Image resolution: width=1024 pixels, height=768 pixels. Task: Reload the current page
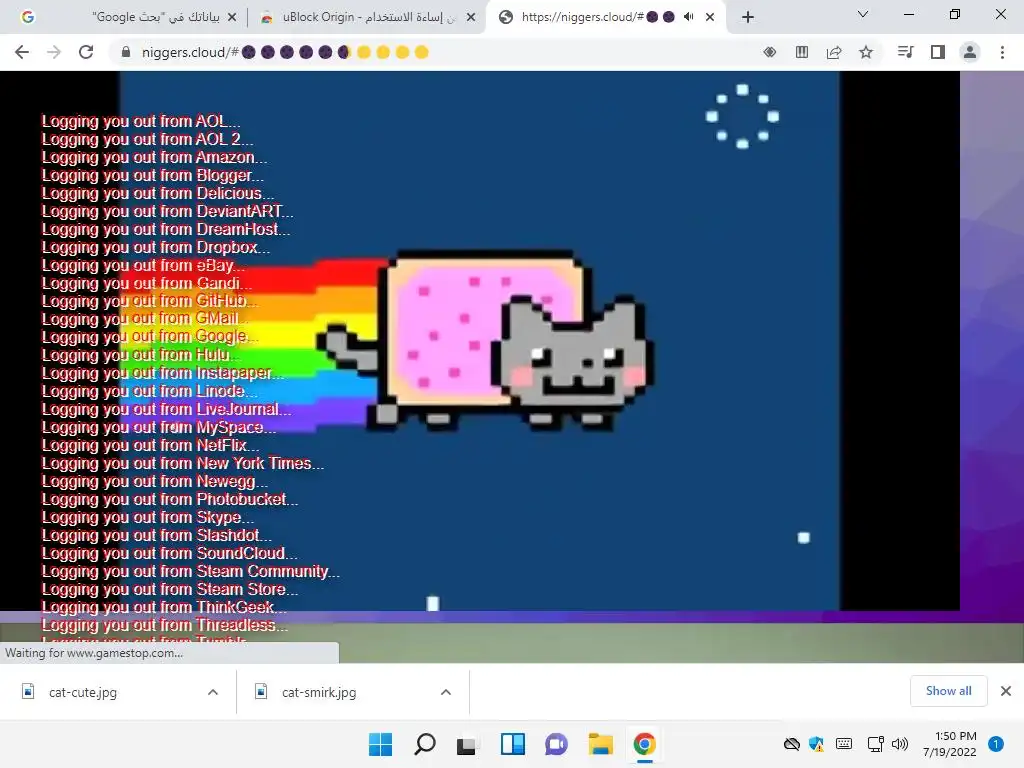[86, 52]
